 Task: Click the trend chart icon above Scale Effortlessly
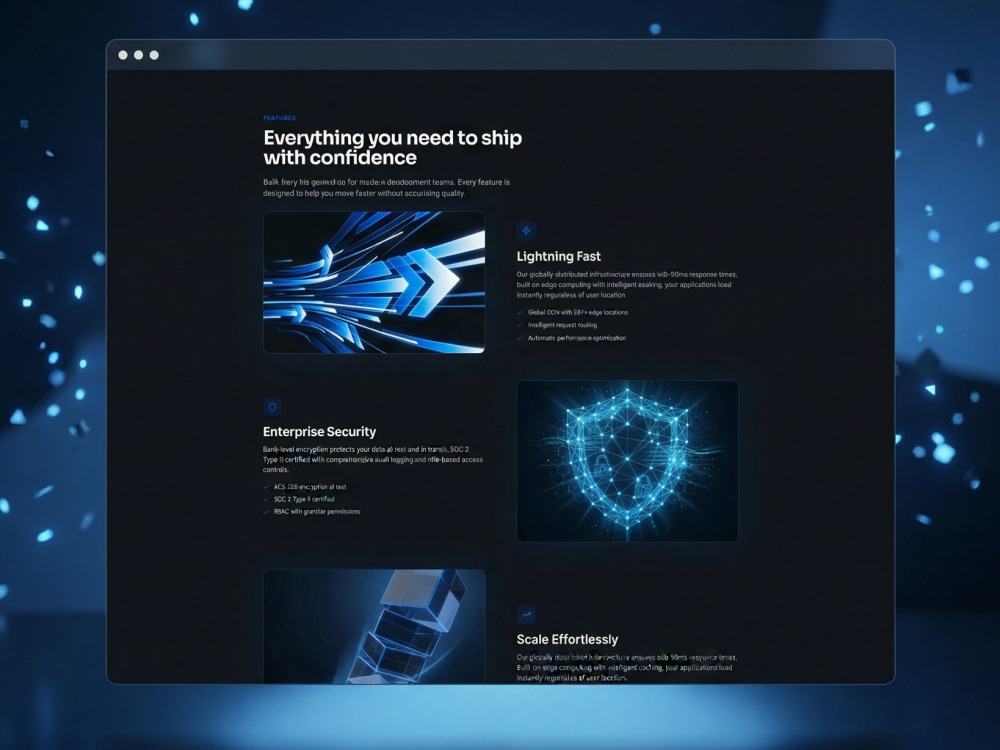(x=526, y=615)
